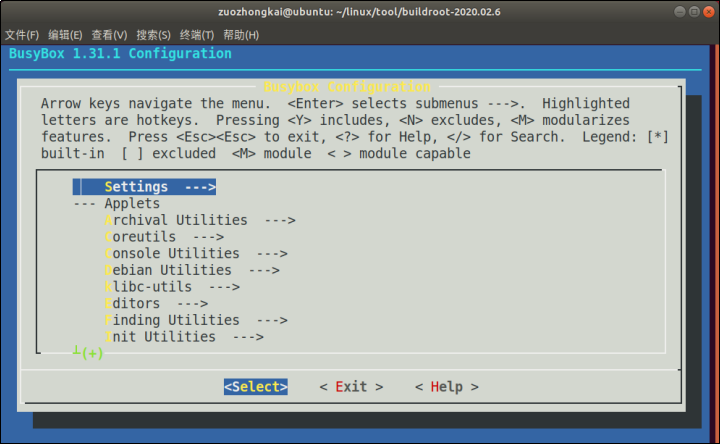
Task: Open the 文件(F) menu
Action: click(x=22, y=35)
